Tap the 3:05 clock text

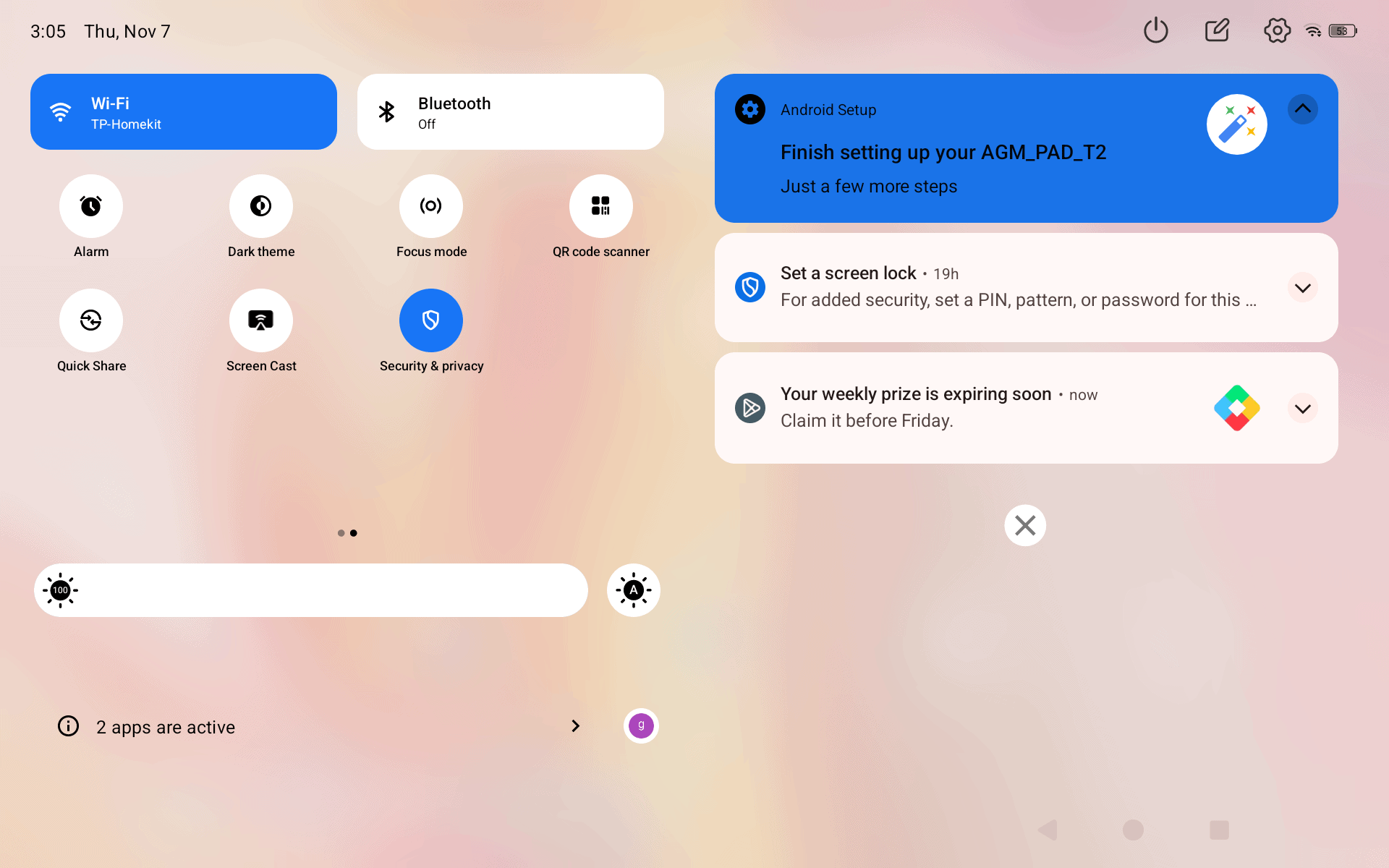pos(48,31)
